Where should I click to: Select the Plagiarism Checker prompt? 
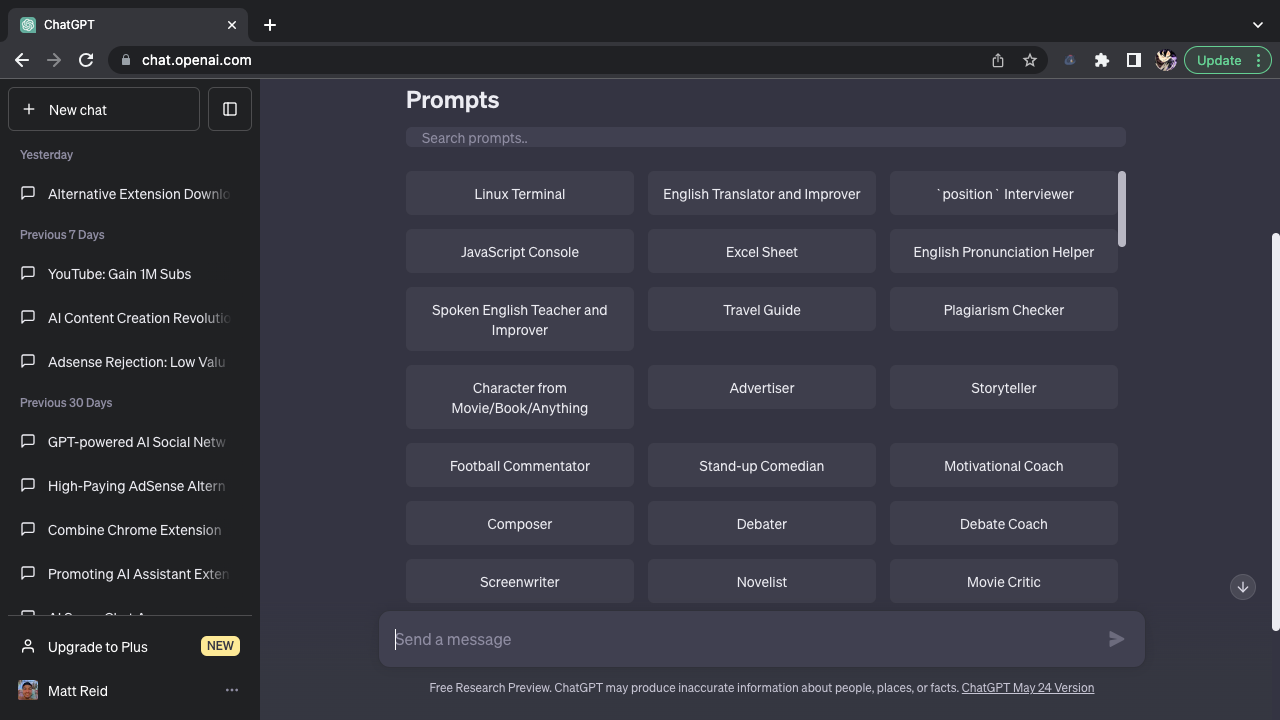(x=1004, y=309)
